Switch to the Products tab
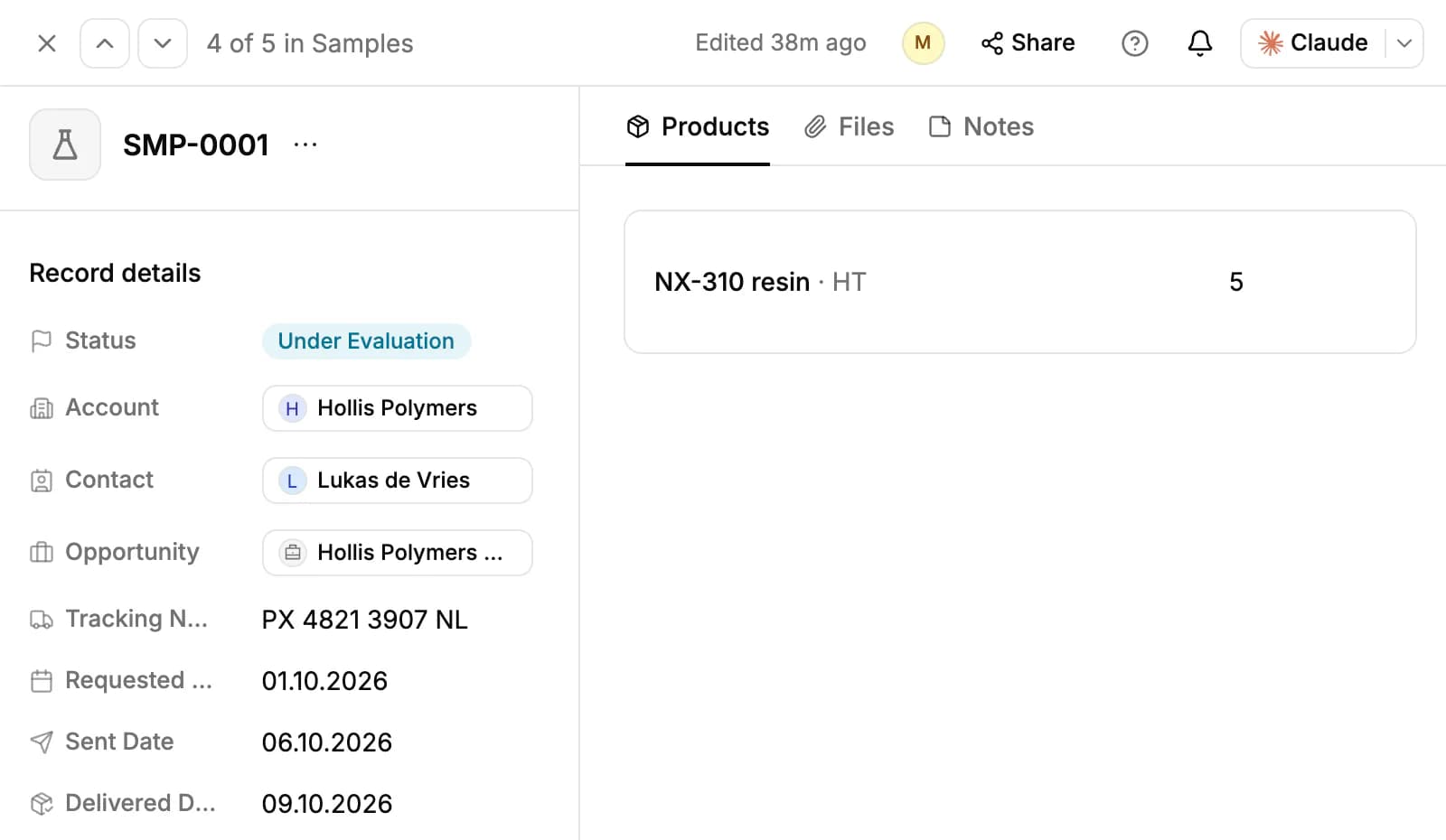The image size is (1446, 840). (x=698, y=126)
